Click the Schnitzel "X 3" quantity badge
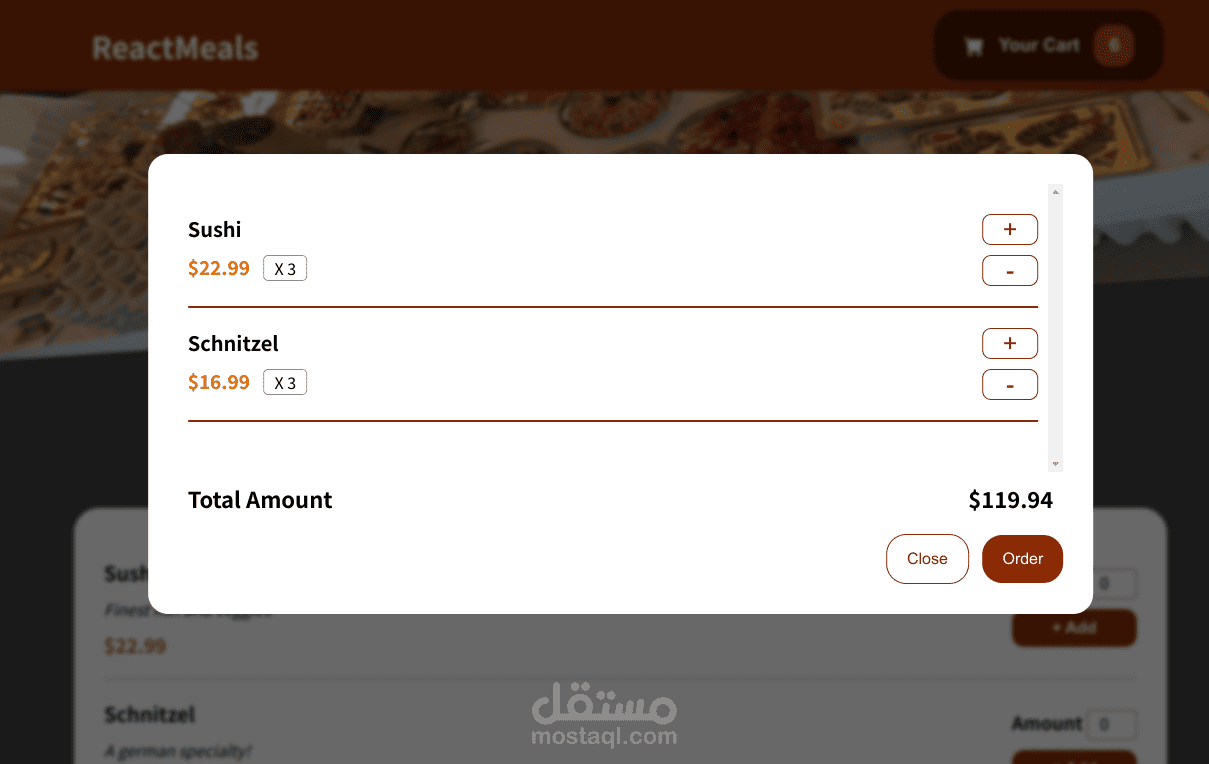The width and height of the screenshot is (1209, 764). [285, 383]
